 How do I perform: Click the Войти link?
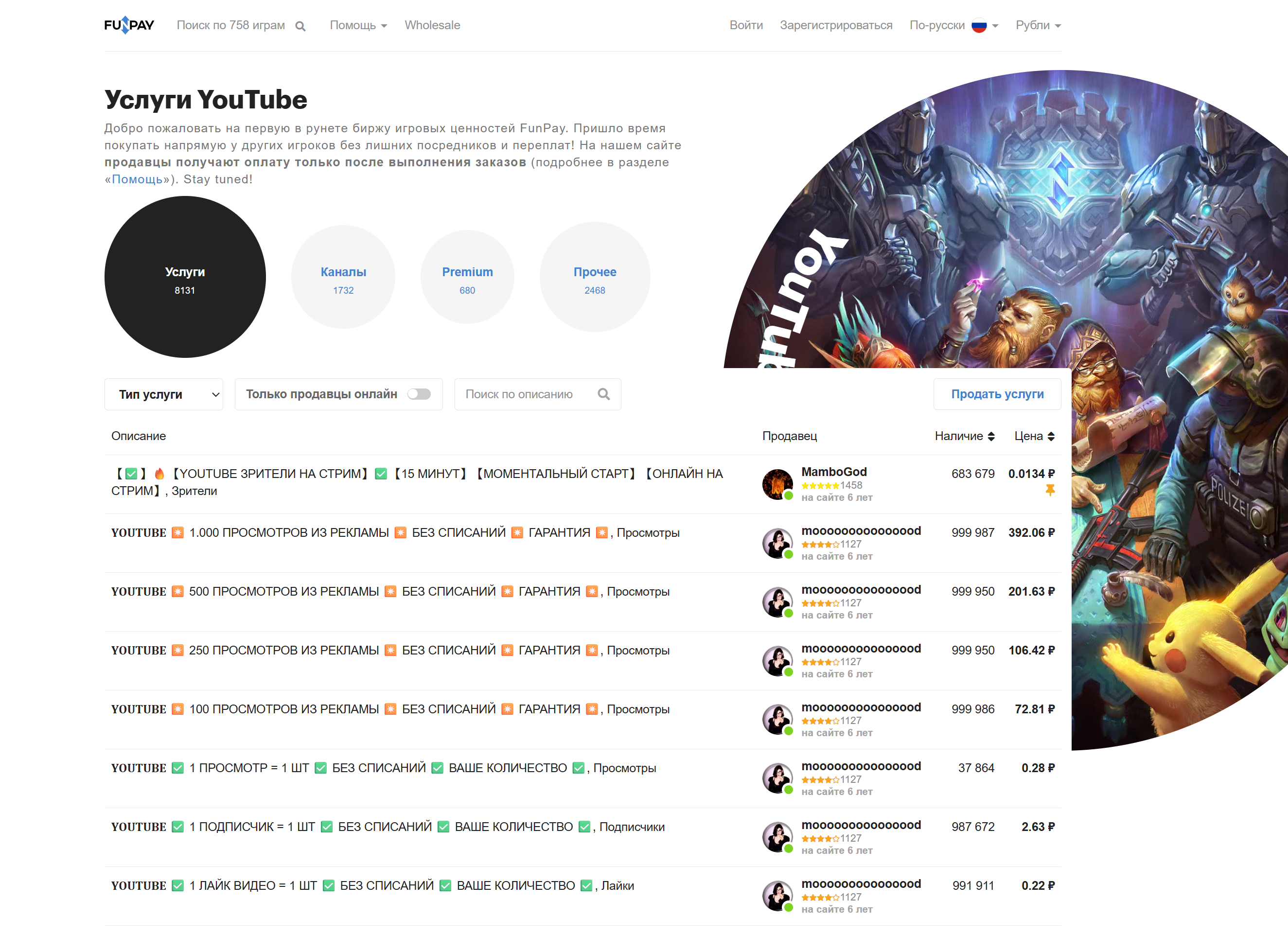coord(746,26)
